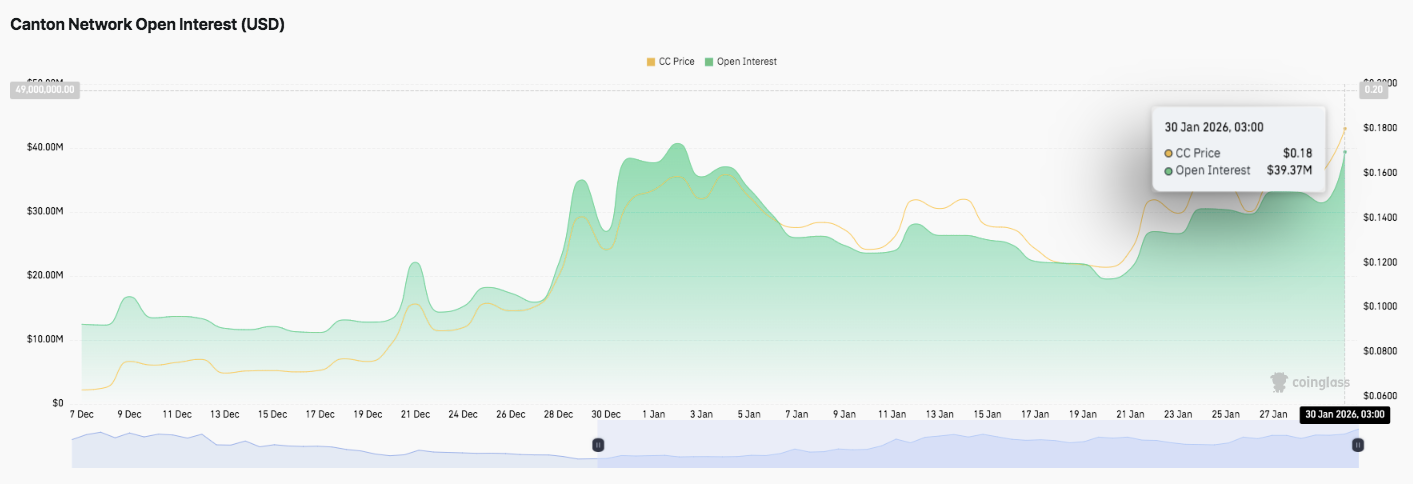Select the 15 Jan date on x-axis
Viewport: 1413px width, 484px height.
(x=987, y=414)
